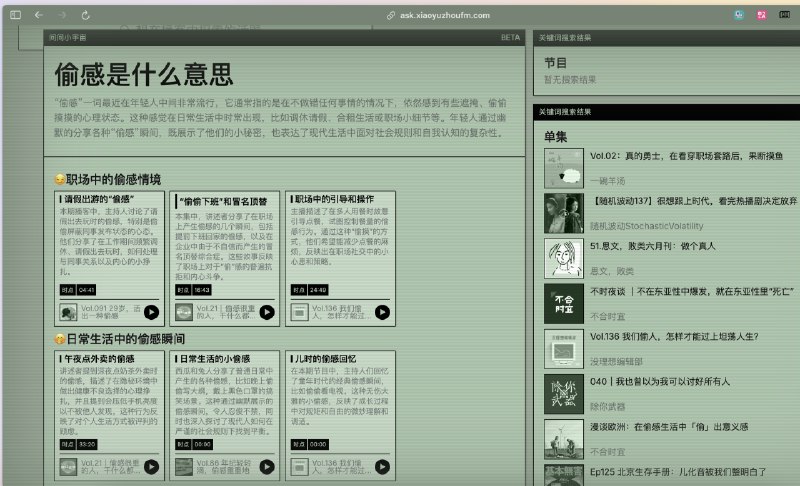Click the 问问小宇宙 title bar label
800x486 pixels.
click(x=67, y=37)
